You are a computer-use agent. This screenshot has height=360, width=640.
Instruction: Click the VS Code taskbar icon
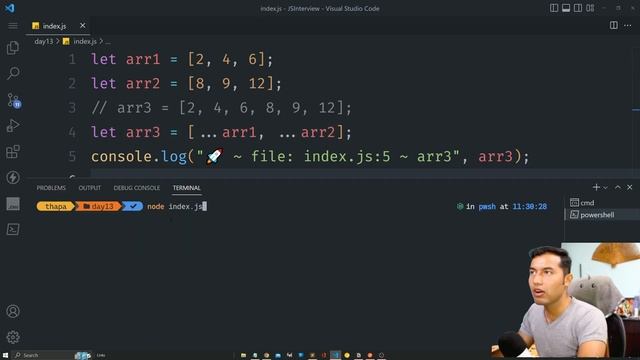coord(336,356)
